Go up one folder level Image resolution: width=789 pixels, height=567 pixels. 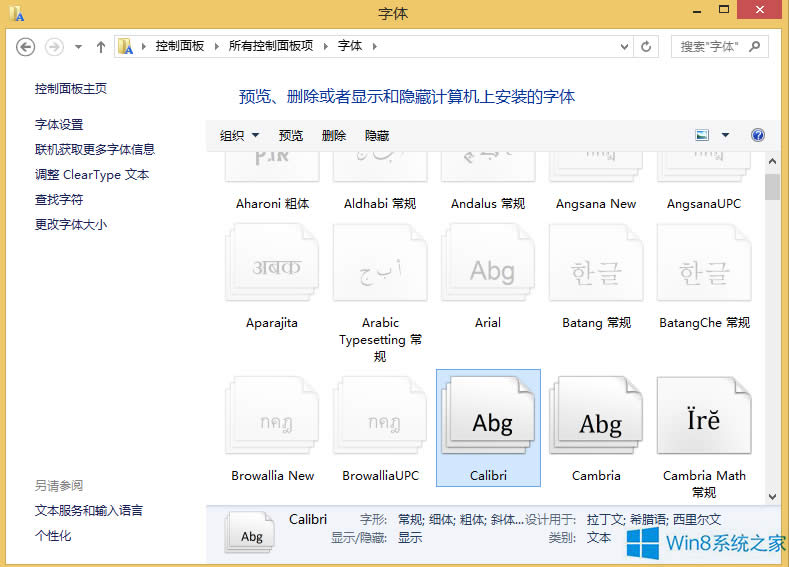pyautogui.click(x=101, y=47)
